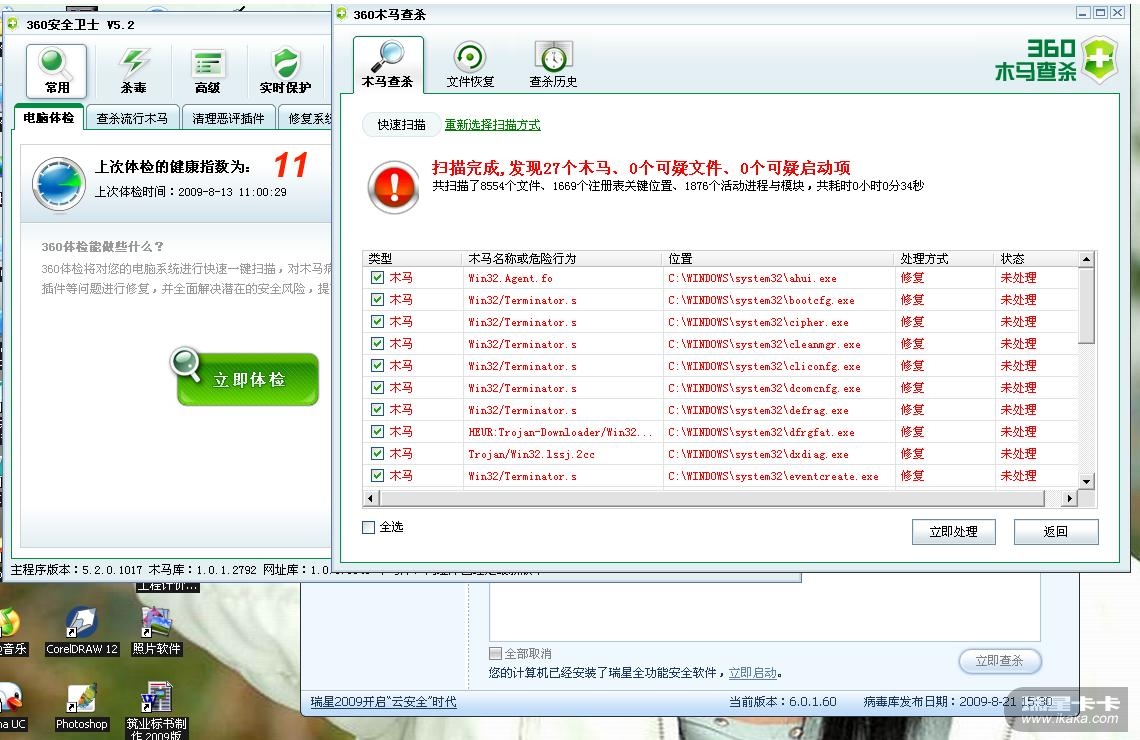The height and width of the screenshot is (740, 1140).
Task: Click the 修复 action in the dxdiag.exe row
Action: tap(912, 454)
